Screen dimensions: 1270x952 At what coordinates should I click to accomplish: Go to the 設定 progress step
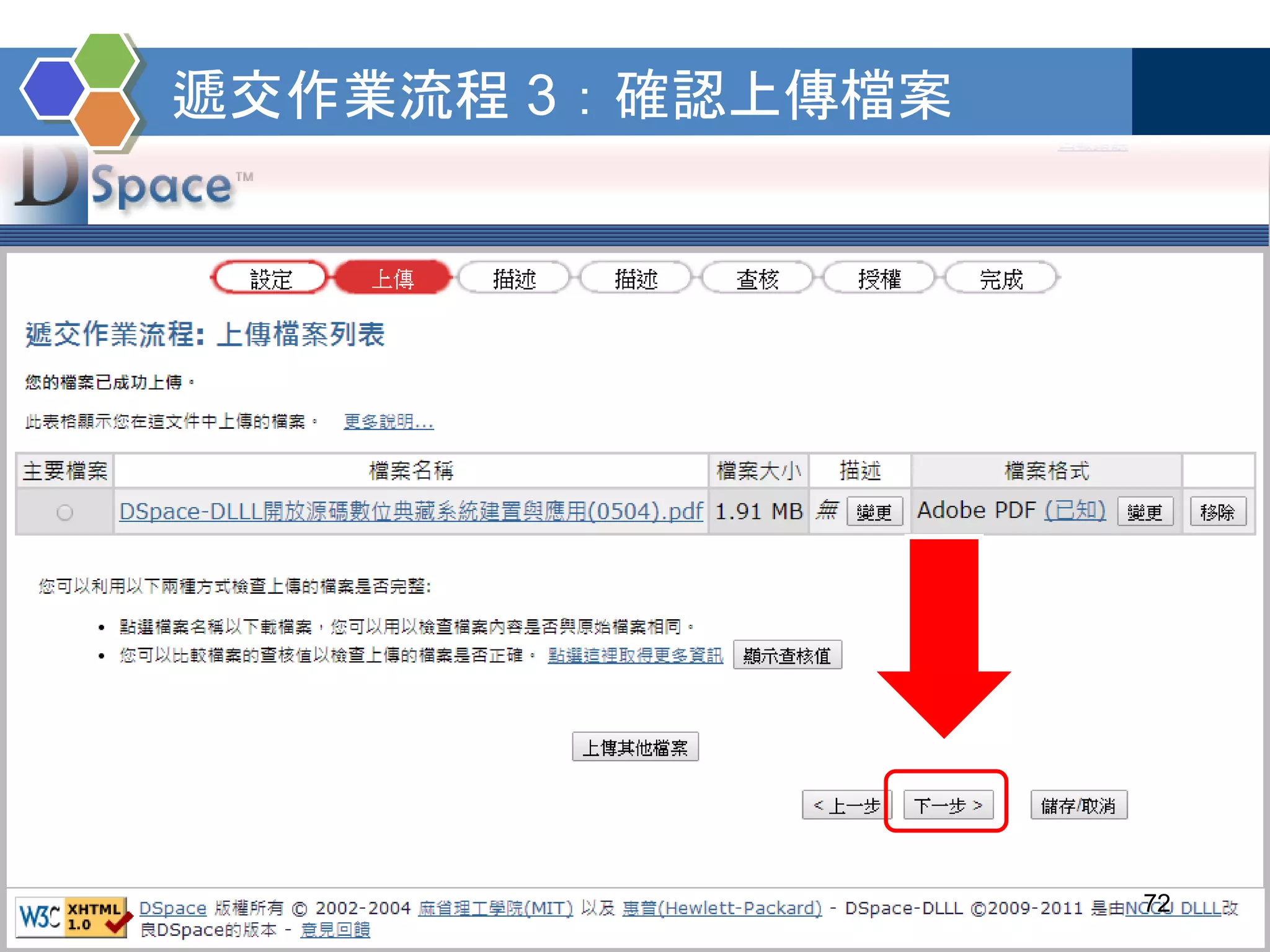coord(270,278)
